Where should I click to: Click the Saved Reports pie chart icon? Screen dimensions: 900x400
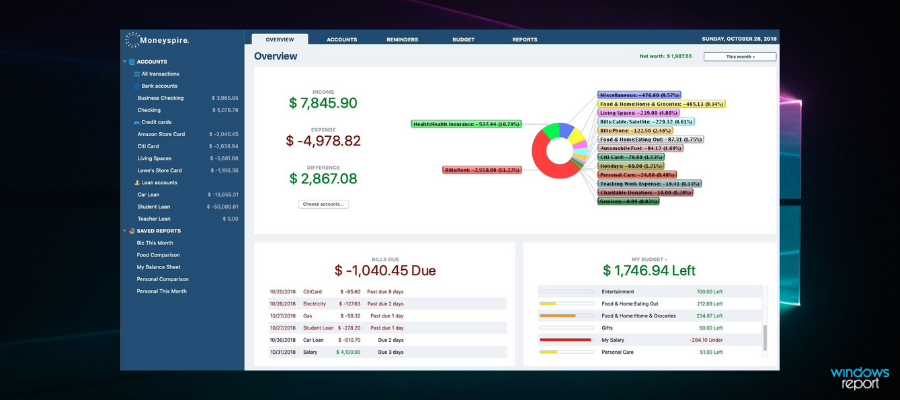pyautogui.click(x=132, y=231)
